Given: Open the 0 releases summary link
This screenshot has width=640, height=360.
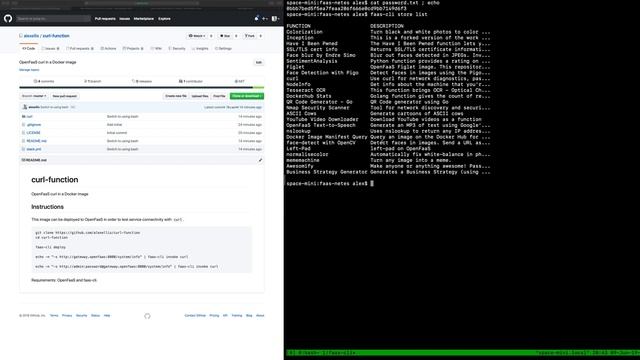Looking at the screenshot, I should (x=142, y=81).
